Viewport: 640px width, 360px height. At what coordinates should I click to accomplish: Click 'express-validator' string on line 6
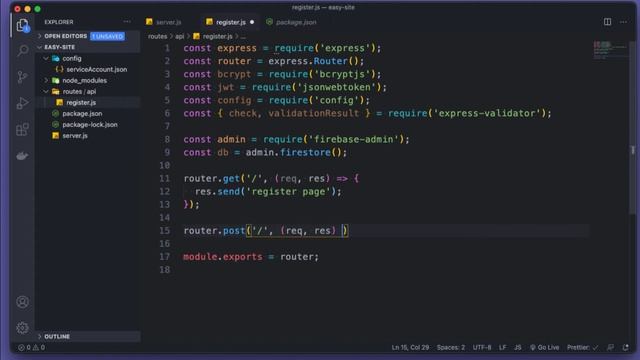(487, 113)
